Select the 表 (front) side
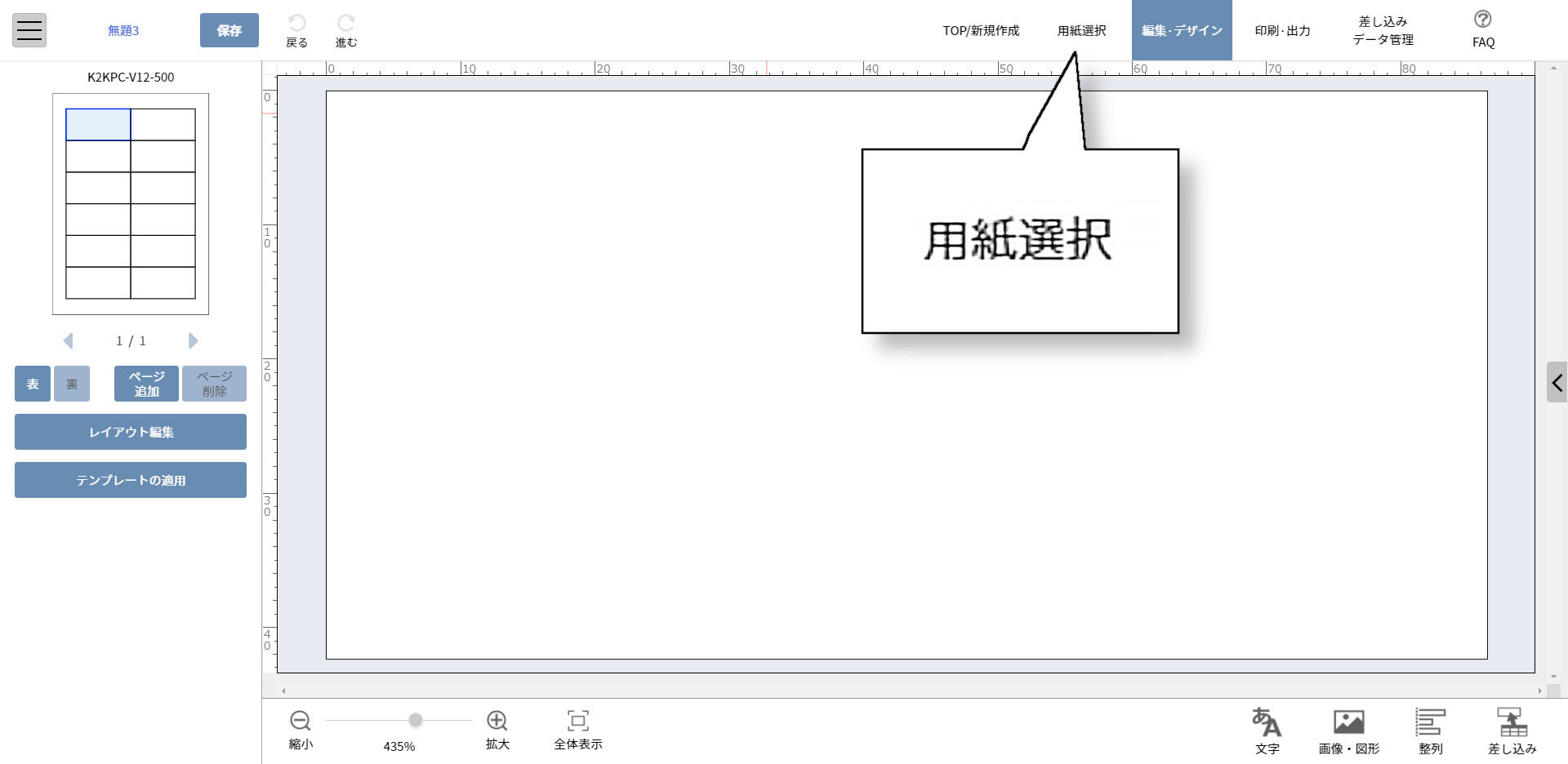 [32, 384]
